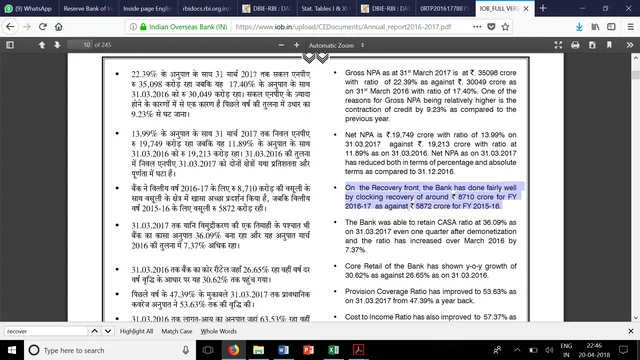Screen dimensions: 640x360
Task: Switch to Reserve Bank of India tab
Action: point(88,9)
